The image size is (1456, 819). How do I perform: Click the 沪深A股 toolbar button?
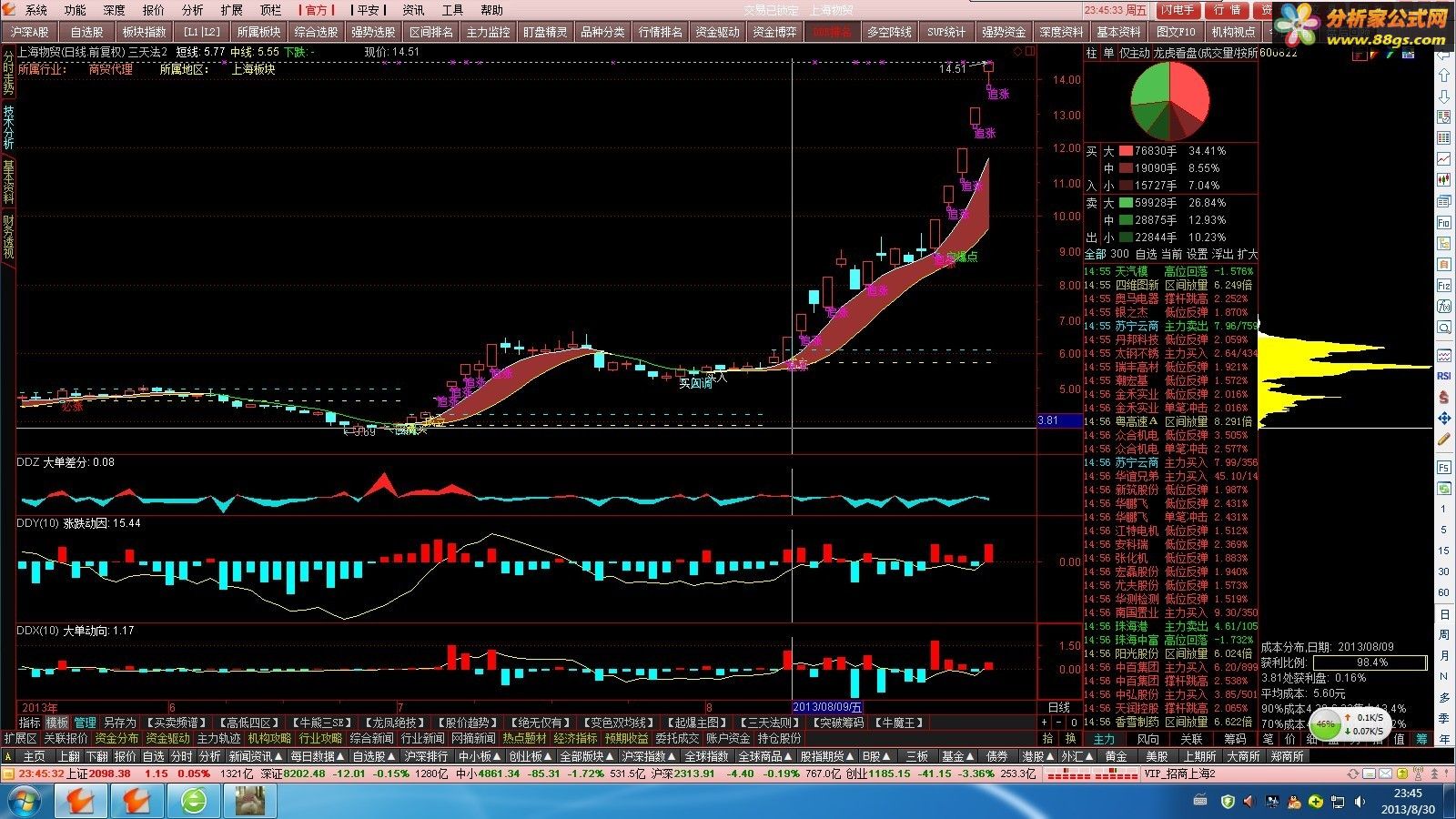point(30,32)
